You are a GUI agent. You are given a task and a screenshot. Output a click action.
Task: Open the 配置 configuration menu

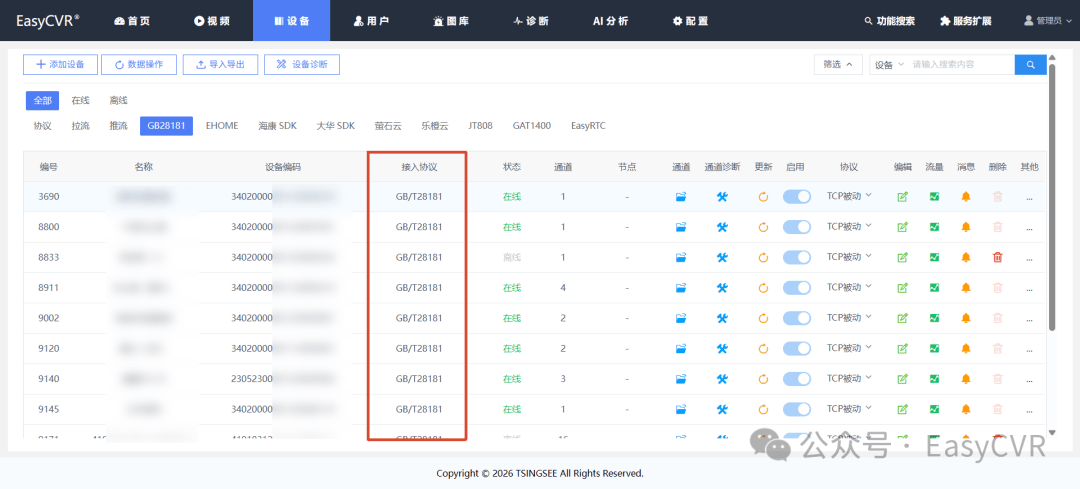click(x=690, y=21)
